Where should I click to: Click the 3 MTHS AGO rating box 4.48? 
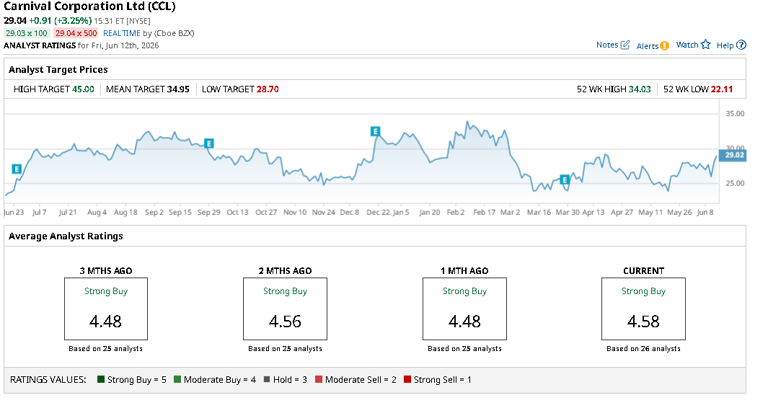coord(106,309)
